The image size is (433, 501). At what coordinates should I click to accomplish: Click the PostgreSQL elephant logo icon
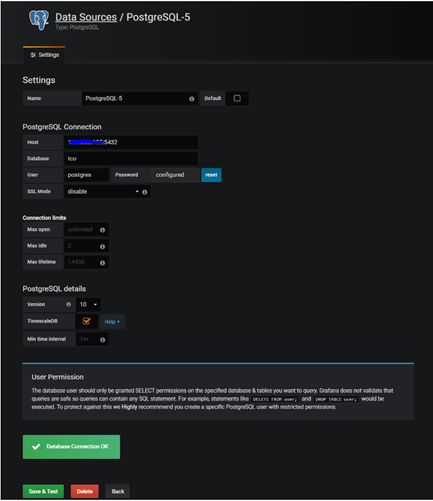[x=39, y=20]
